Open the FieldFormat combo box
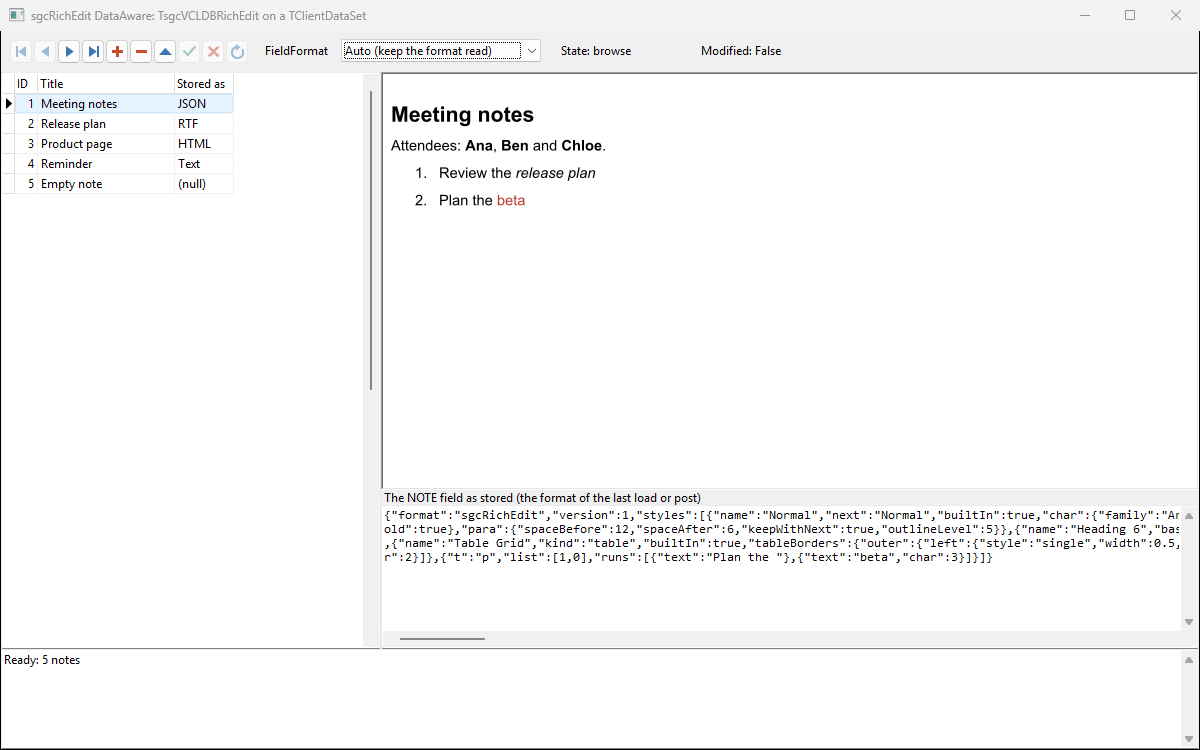The height and width of the screenshot is (750, 1200). (x=441, y=51)
